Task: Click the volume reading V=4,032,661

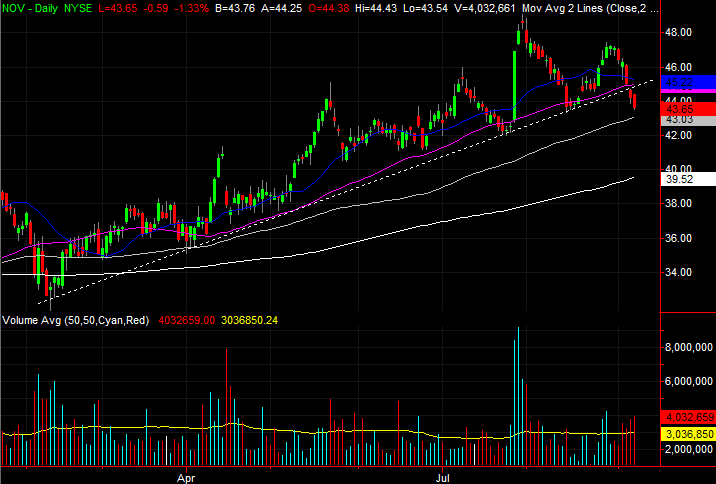Action: click(484, 8)
